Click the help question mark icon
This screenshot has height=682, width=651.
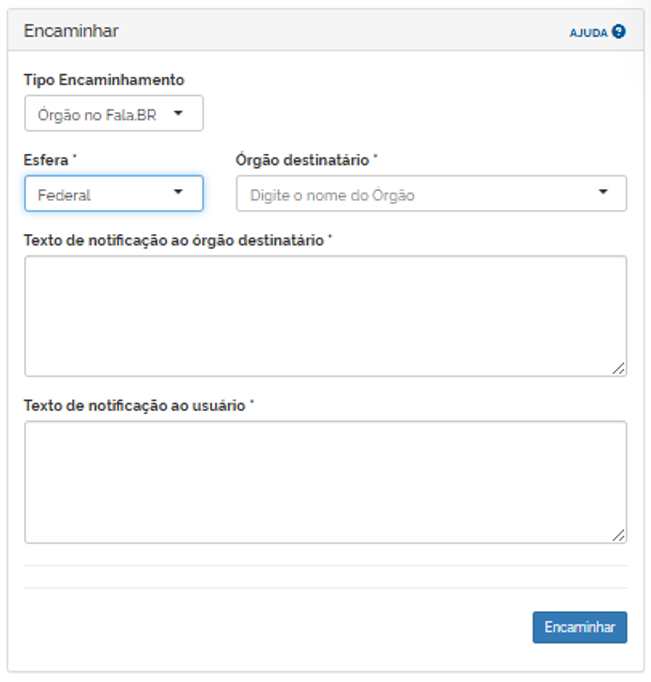point(619,32)
